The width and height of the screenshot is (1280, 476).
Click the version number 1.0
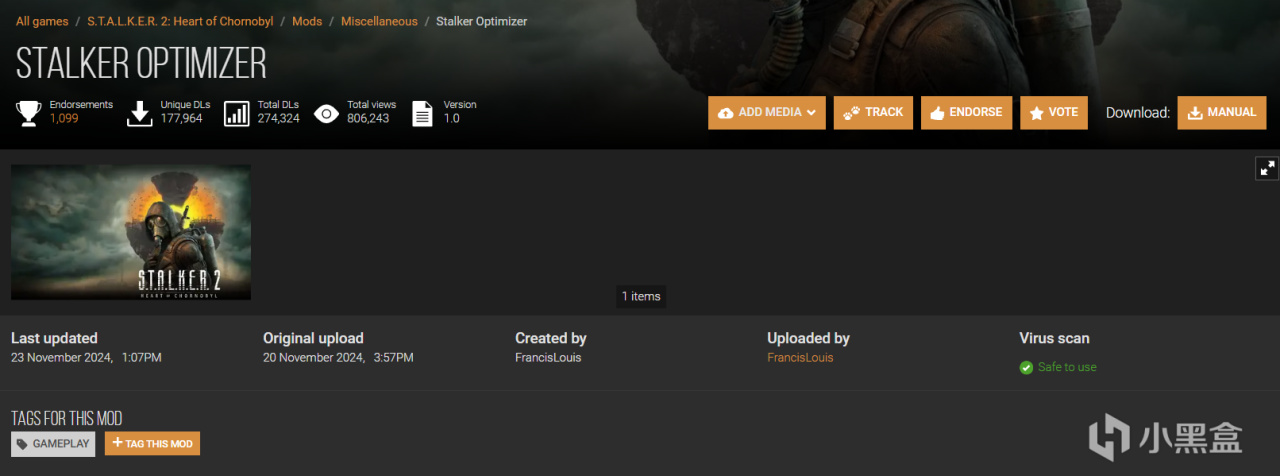452,119
